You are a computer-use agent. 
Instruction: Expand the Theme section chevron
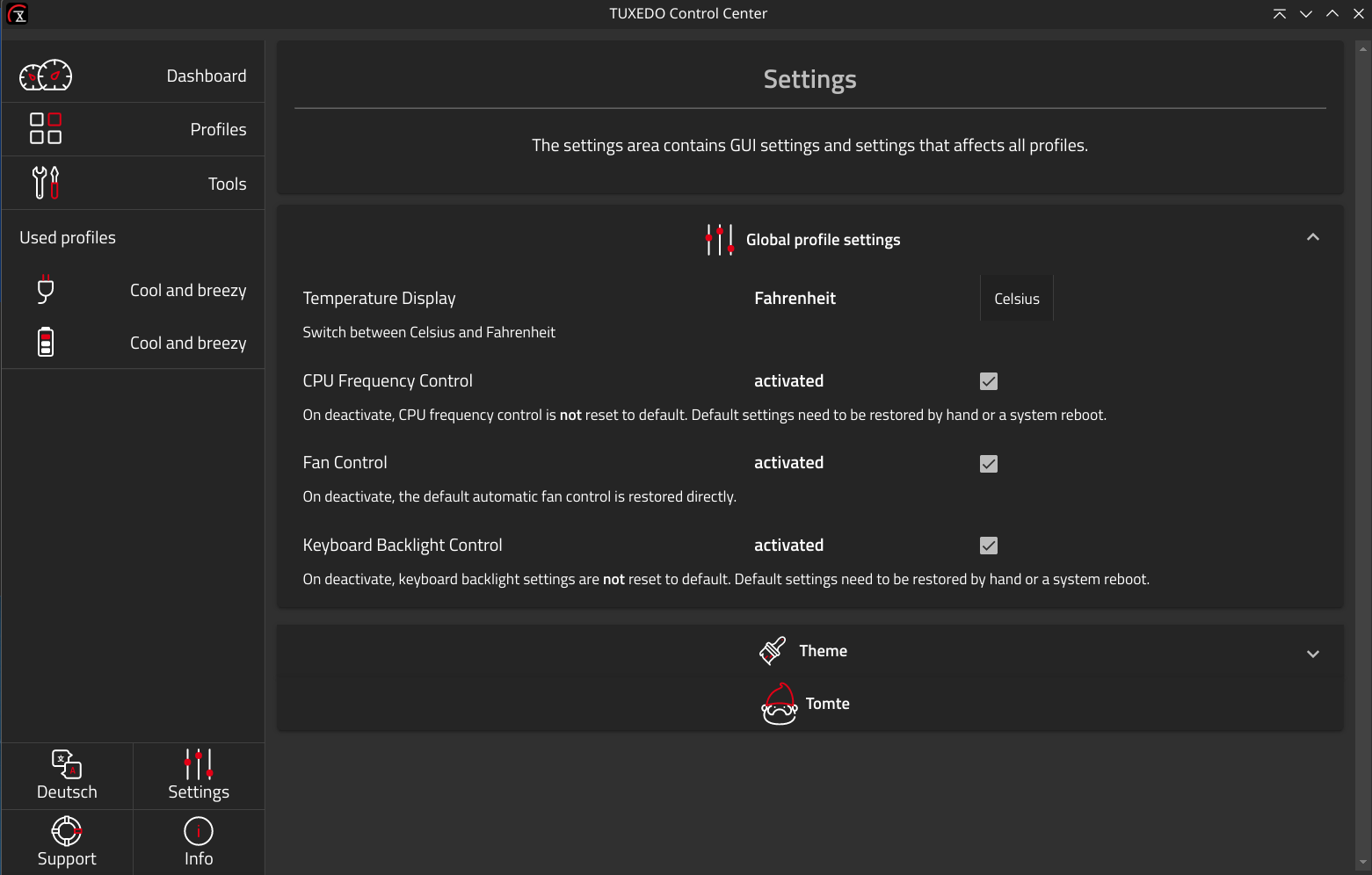click(x=1313, y=654)
